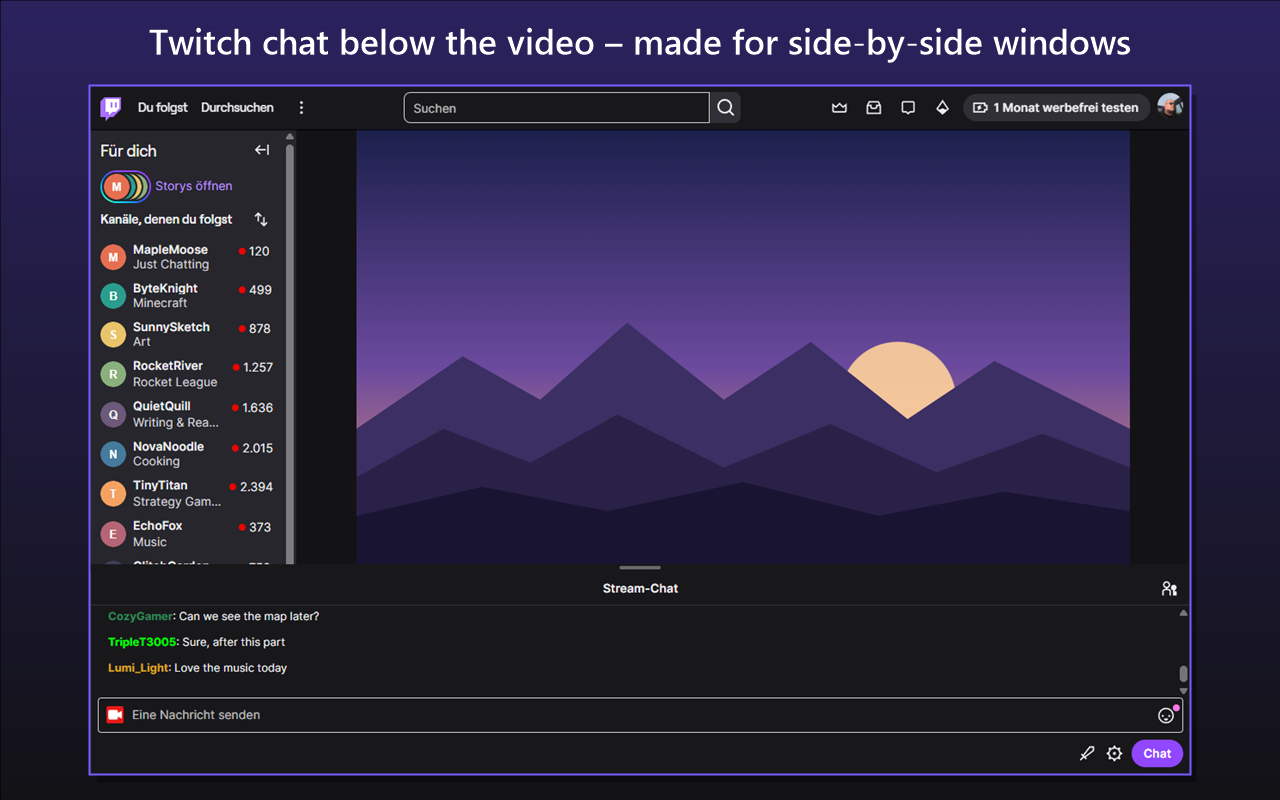The image size is (1280, 800).
Task: Open the user profile avatar
Action: click(x=1170, y=107)
